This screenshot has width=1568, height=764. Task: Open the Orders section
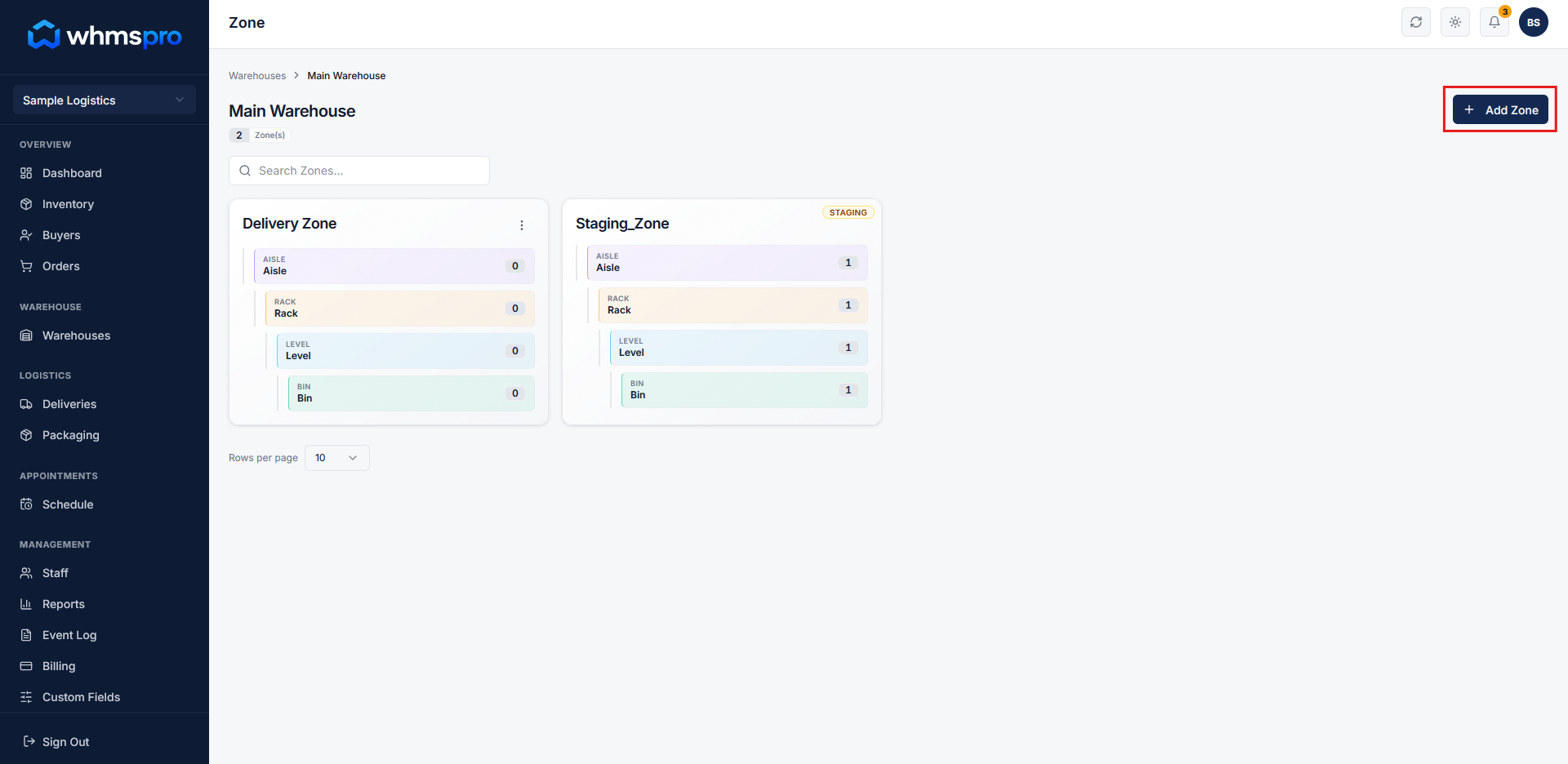pyautogui.click(x=61, y=266)
